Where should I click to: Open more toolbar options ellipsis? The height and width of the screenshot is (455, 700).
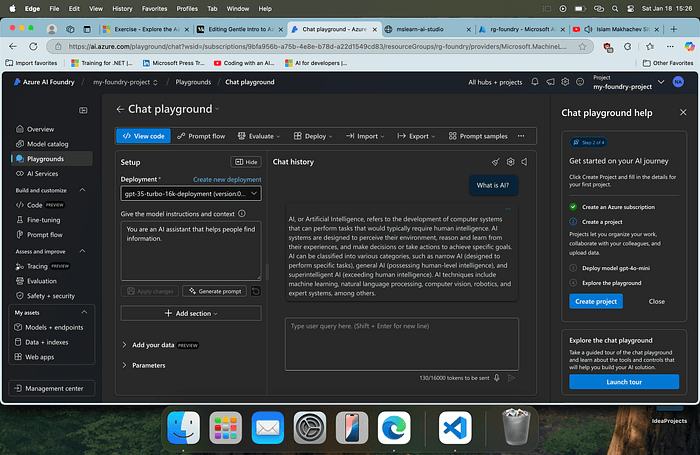click(521, 136)
